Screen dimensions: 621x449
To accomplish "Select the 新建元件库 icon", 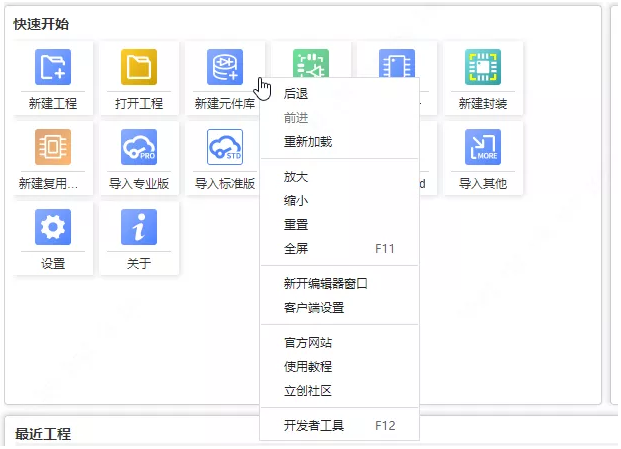I will tap(224, 68).
